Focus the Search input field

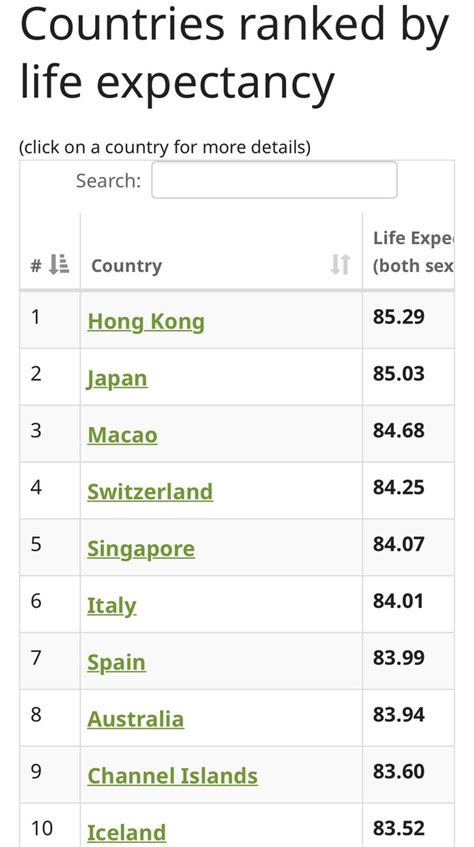tap(274, 180)
